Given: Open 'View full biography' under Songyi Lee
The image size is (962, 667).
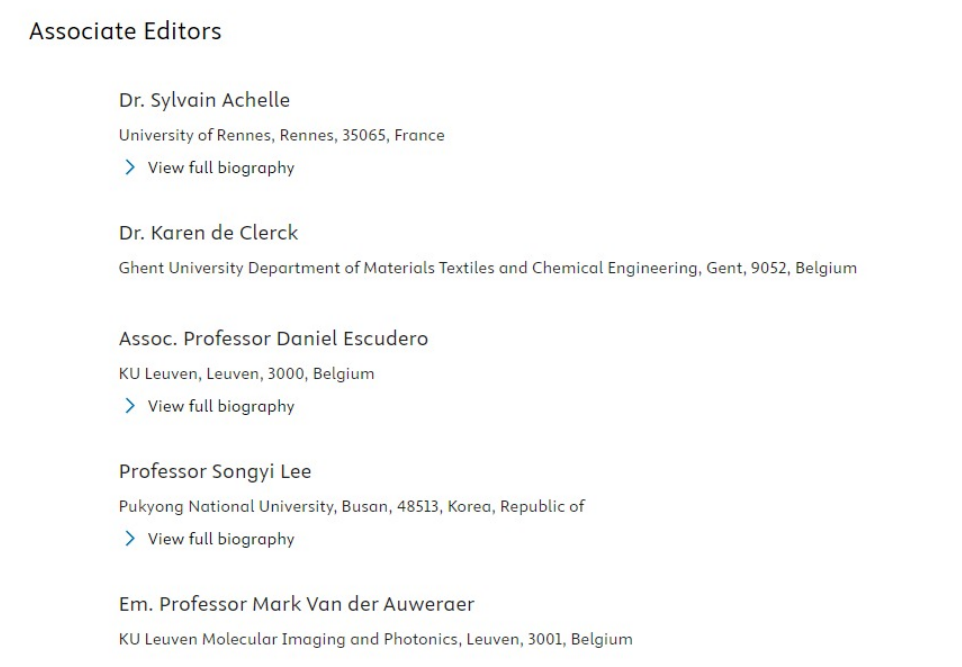Looking at the screenshot, I should click(221, 539).
